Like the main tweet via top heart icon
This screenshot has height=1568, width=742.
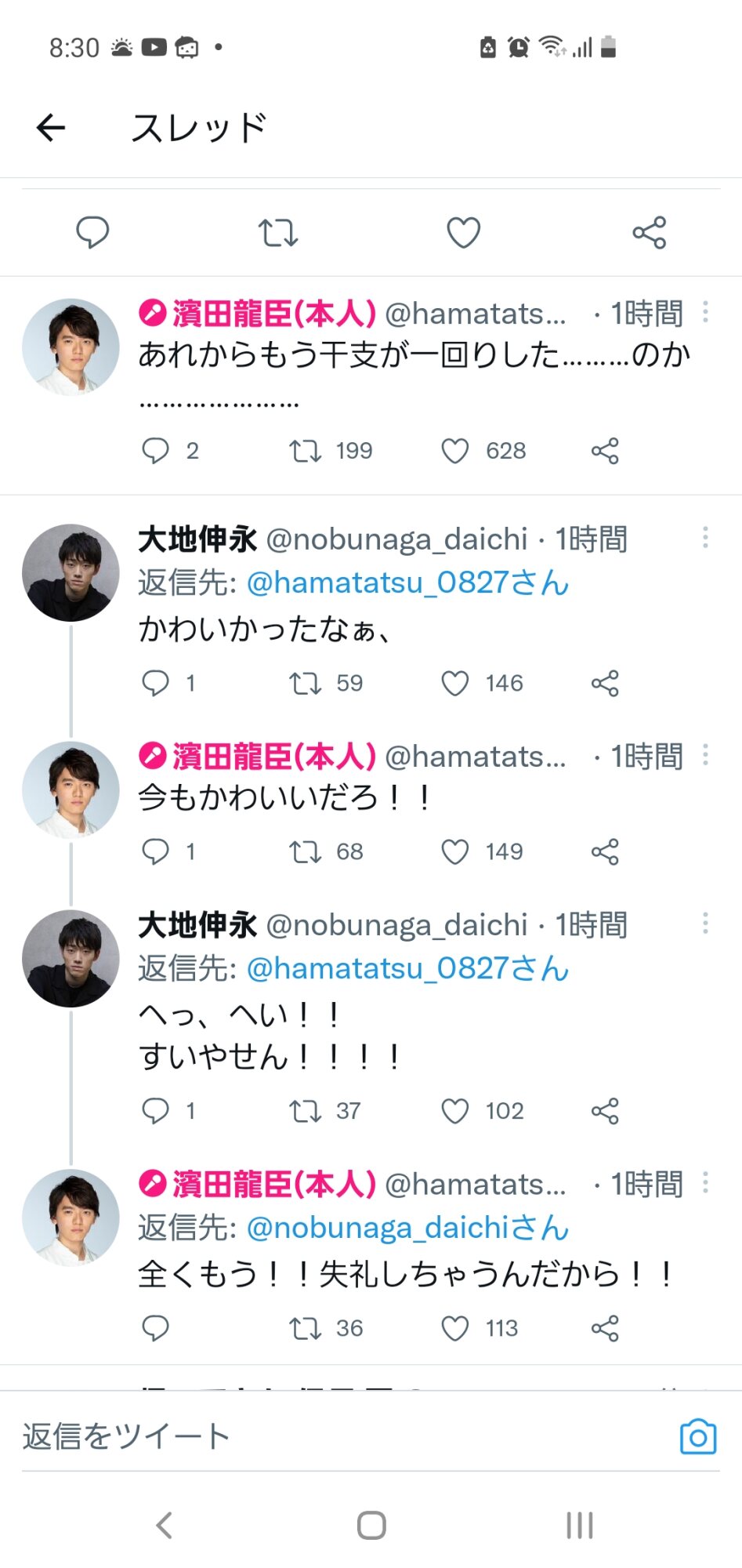[463, 232]
